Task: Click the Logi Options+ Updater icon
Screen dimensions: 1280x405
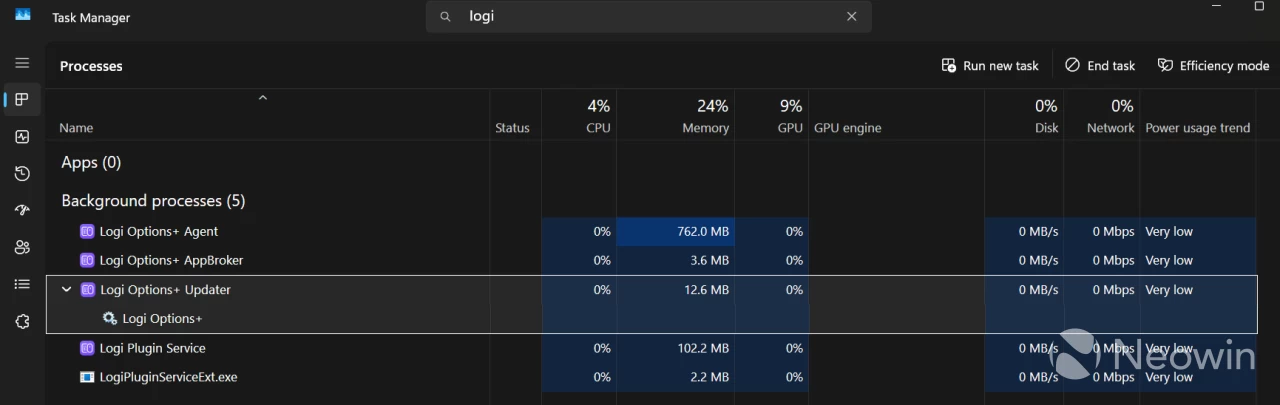Action: click(88, 290)
